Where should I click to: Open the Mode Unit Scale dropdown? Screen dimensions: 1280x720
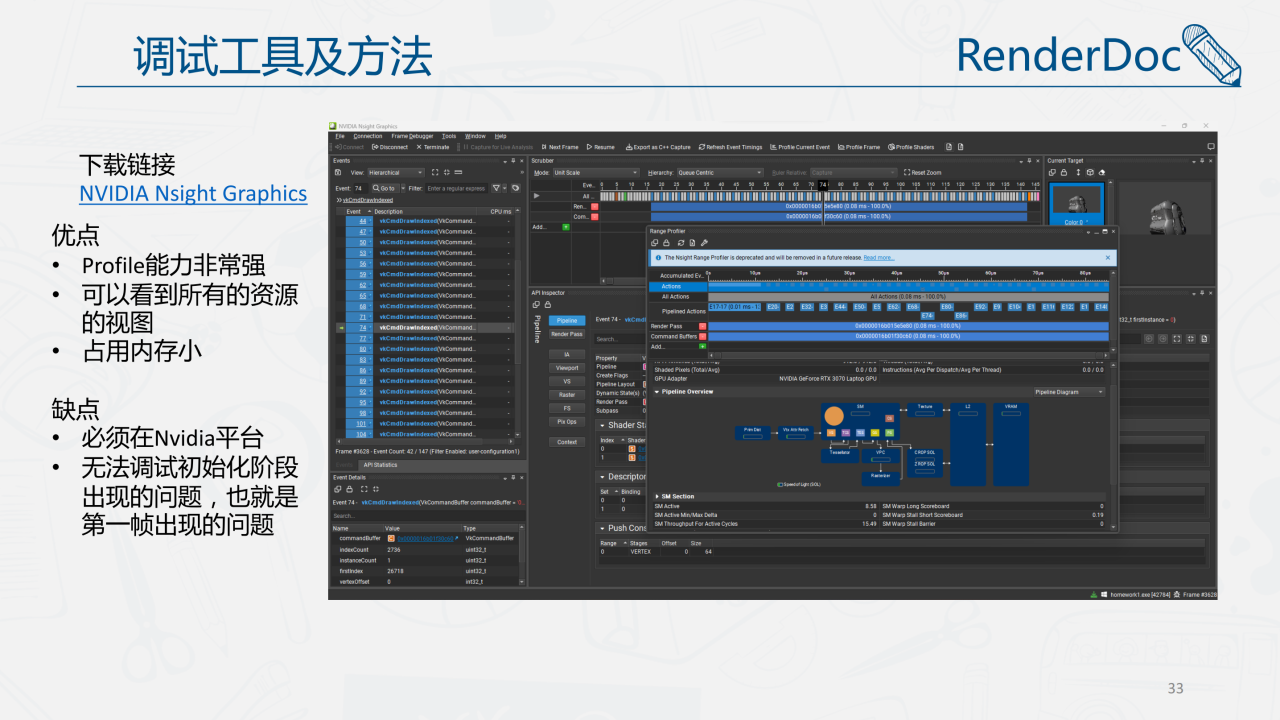[x=595, y=173]
